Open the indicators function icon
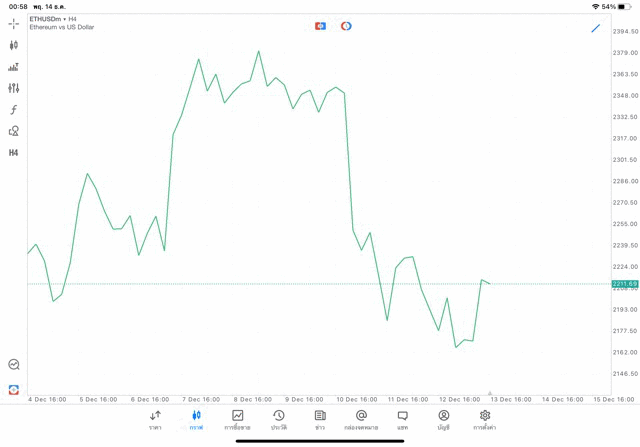The image size is (640, 447). click(x=13, y=110)
